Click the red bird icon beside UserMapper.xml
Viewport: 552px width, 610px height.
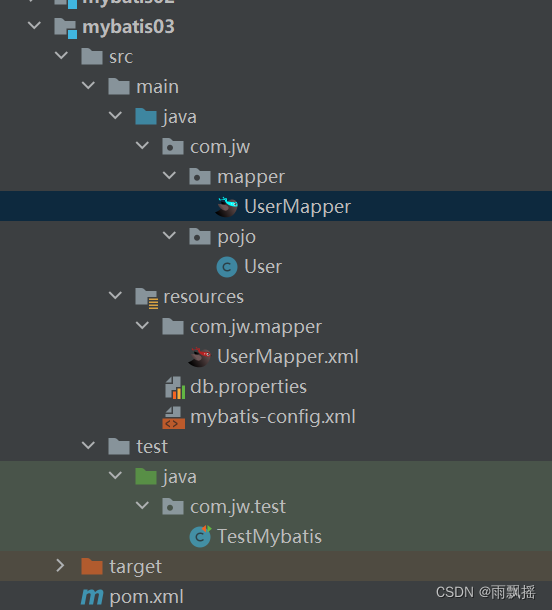point(200,357)
